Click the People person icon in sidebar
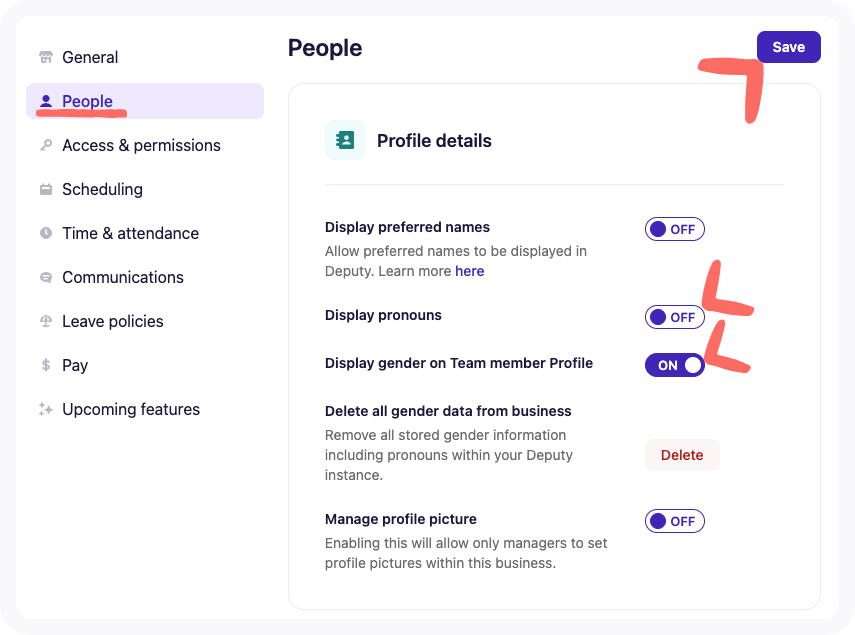Screen dimensions: 855x635 pos(45,101)
